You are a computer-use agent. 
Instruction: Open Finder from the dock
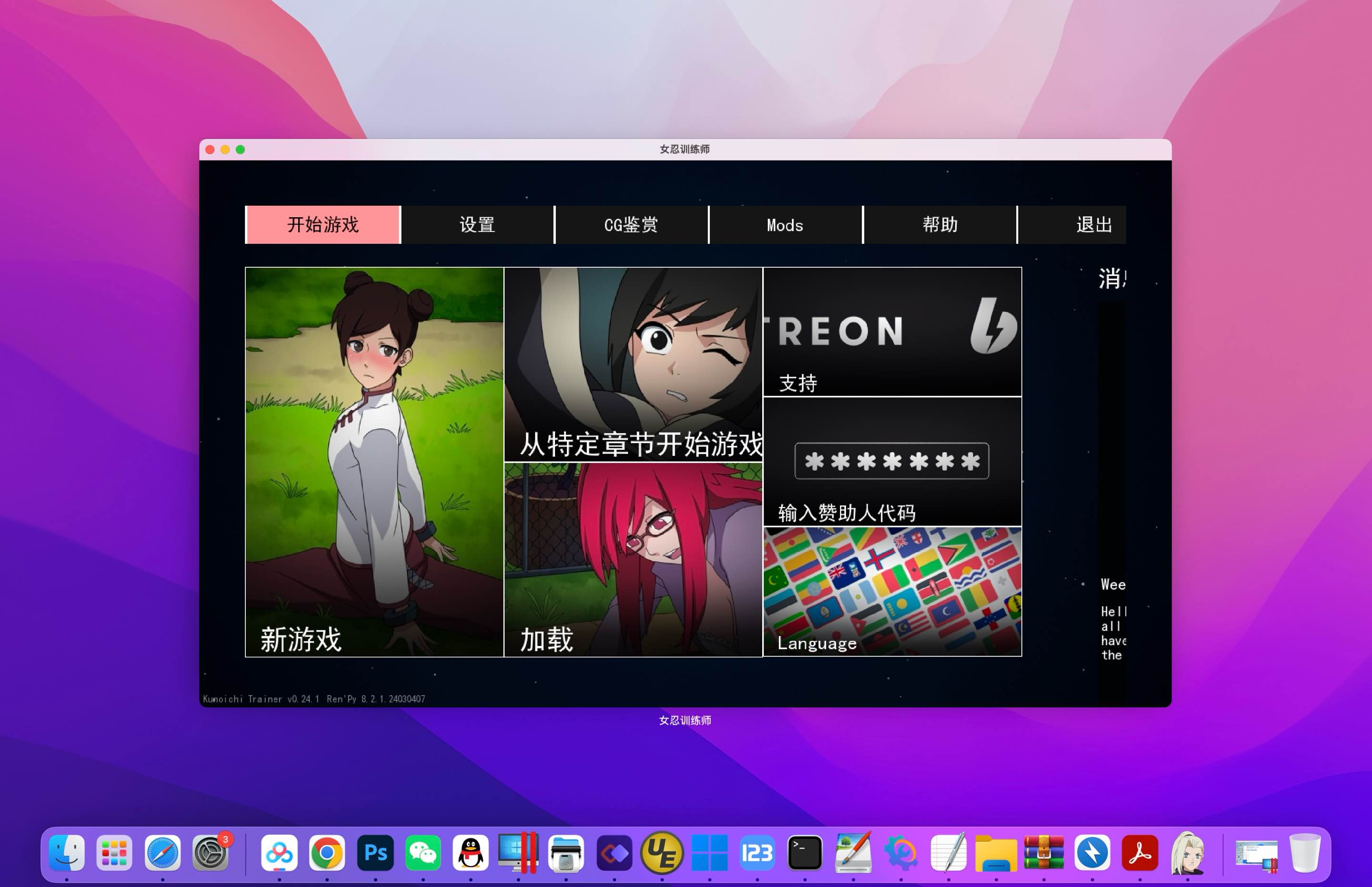click(67, 852)
